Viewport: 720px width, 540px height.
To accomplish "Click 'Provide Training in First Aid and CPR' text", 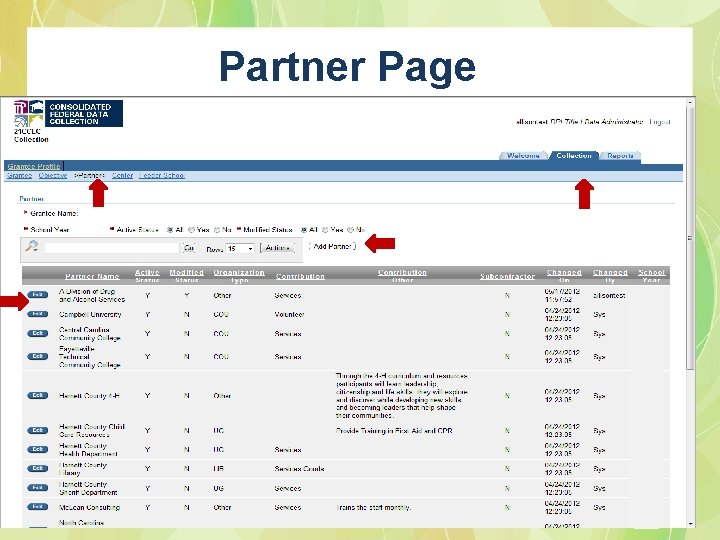I will click(x=394, y=431).
